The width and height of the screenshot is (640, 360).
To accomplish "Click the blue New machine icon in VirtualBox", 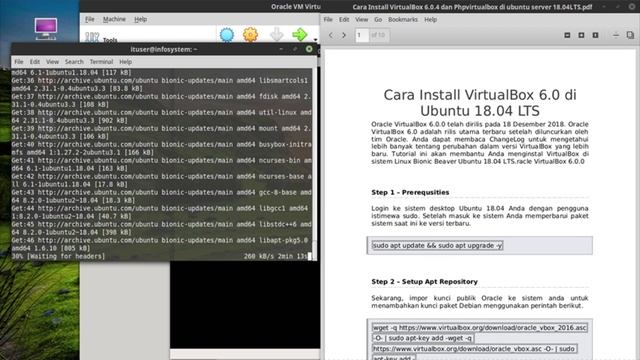I will click(227, 35).
